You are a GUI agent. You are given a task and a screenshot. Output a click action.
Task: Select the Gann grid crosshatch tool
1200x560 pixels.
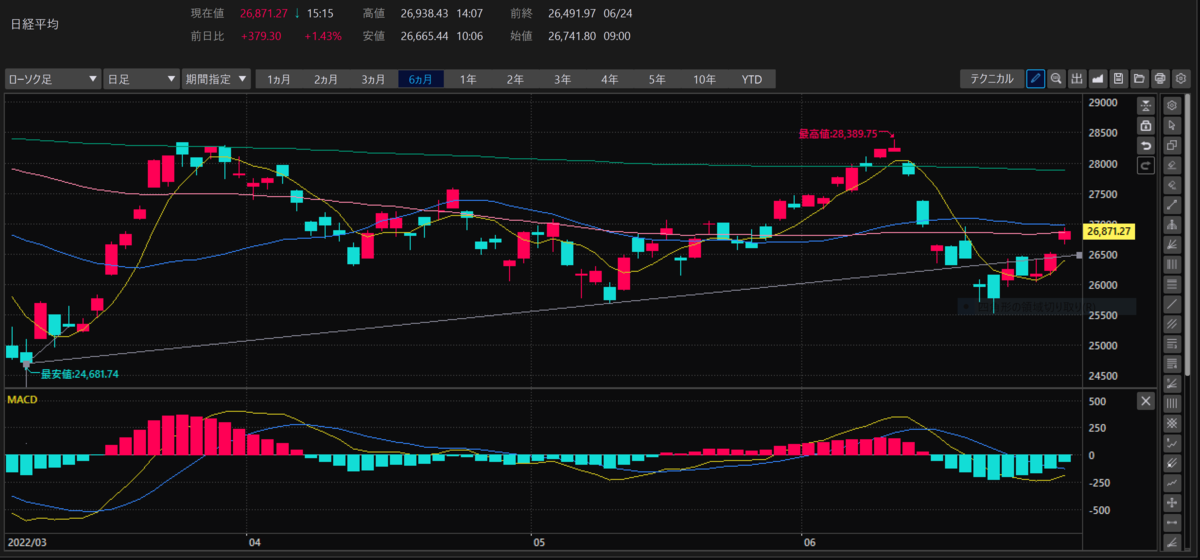[1172, 423]
